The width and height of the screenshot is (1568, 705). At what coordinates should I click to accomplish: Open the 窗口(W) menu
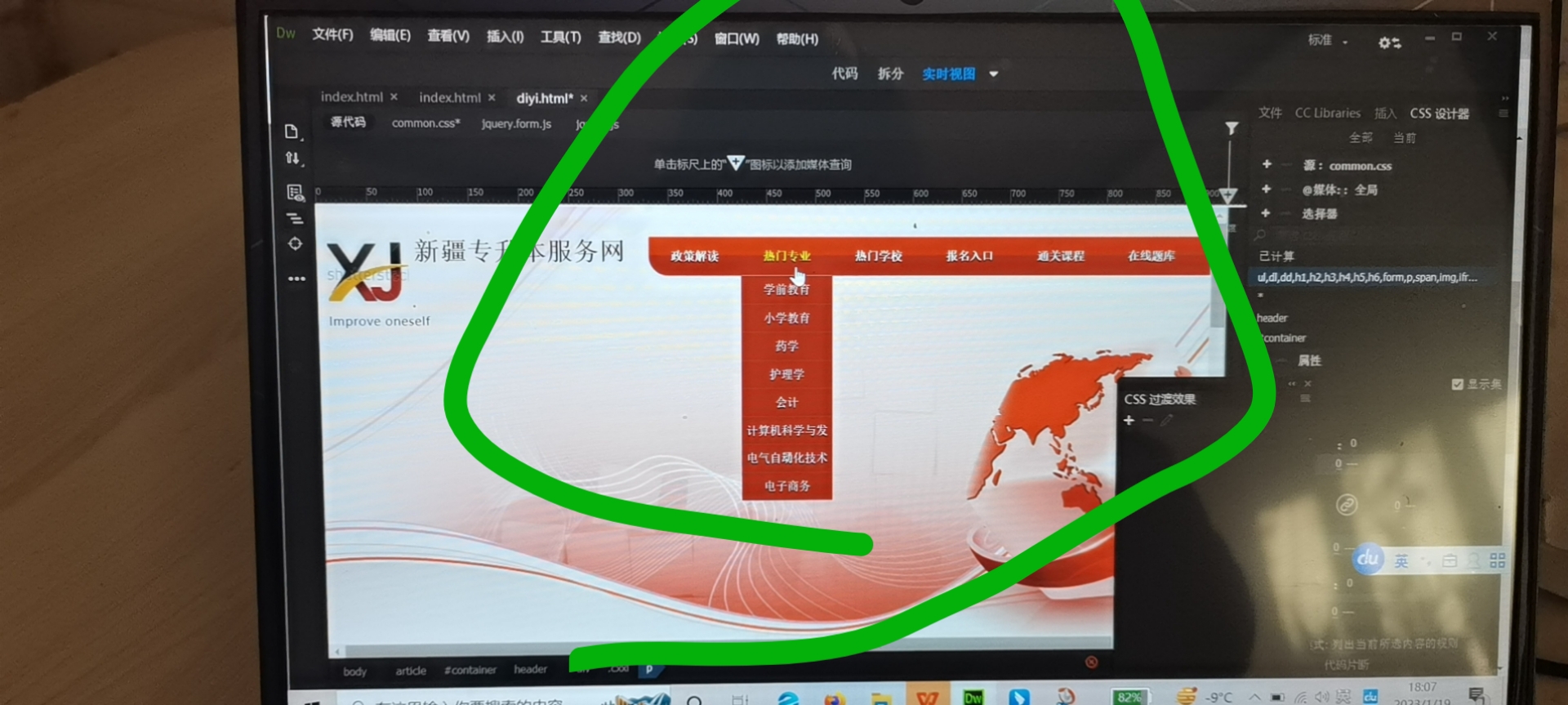pyautogui.click(x=737, y=38)
